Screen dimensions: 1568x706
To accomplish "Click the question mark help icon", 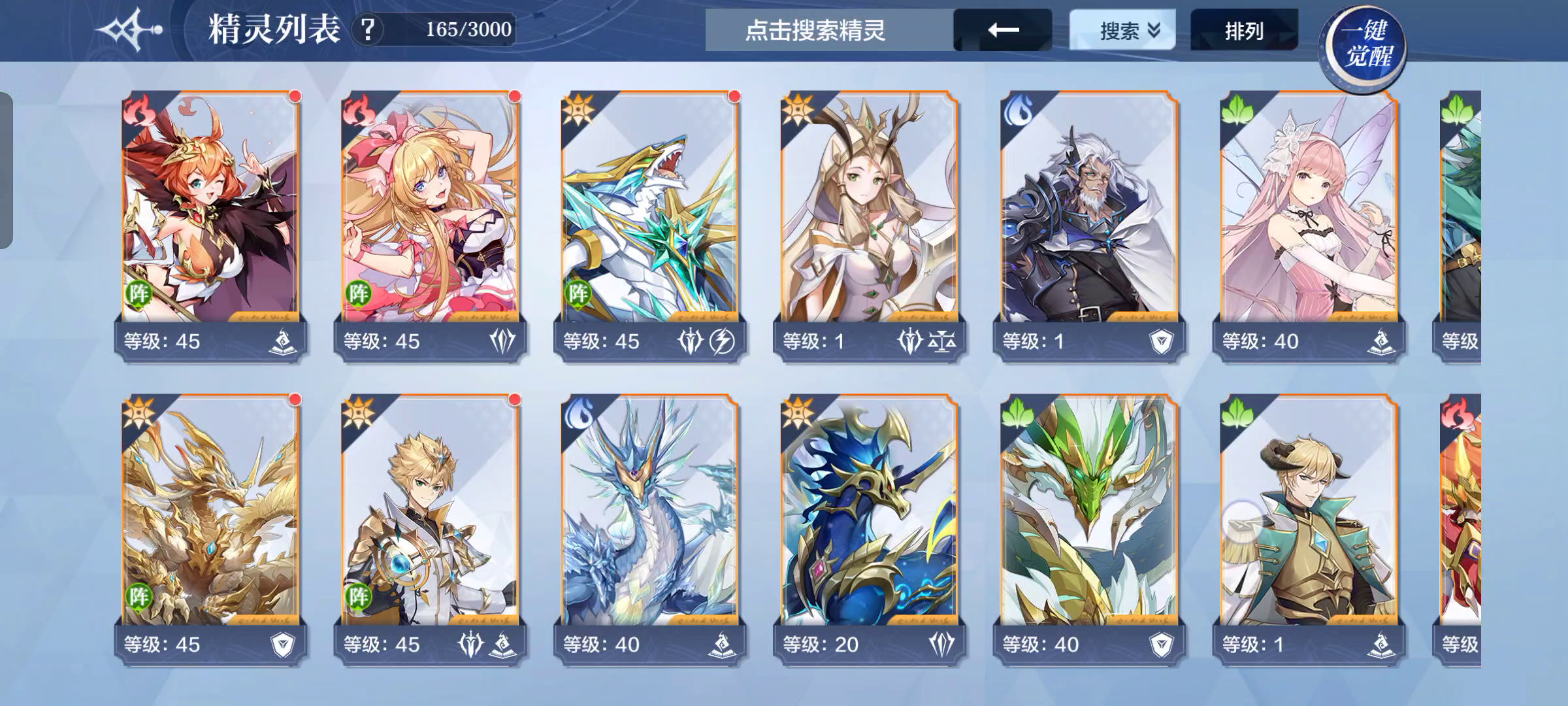I will point(368,30).
